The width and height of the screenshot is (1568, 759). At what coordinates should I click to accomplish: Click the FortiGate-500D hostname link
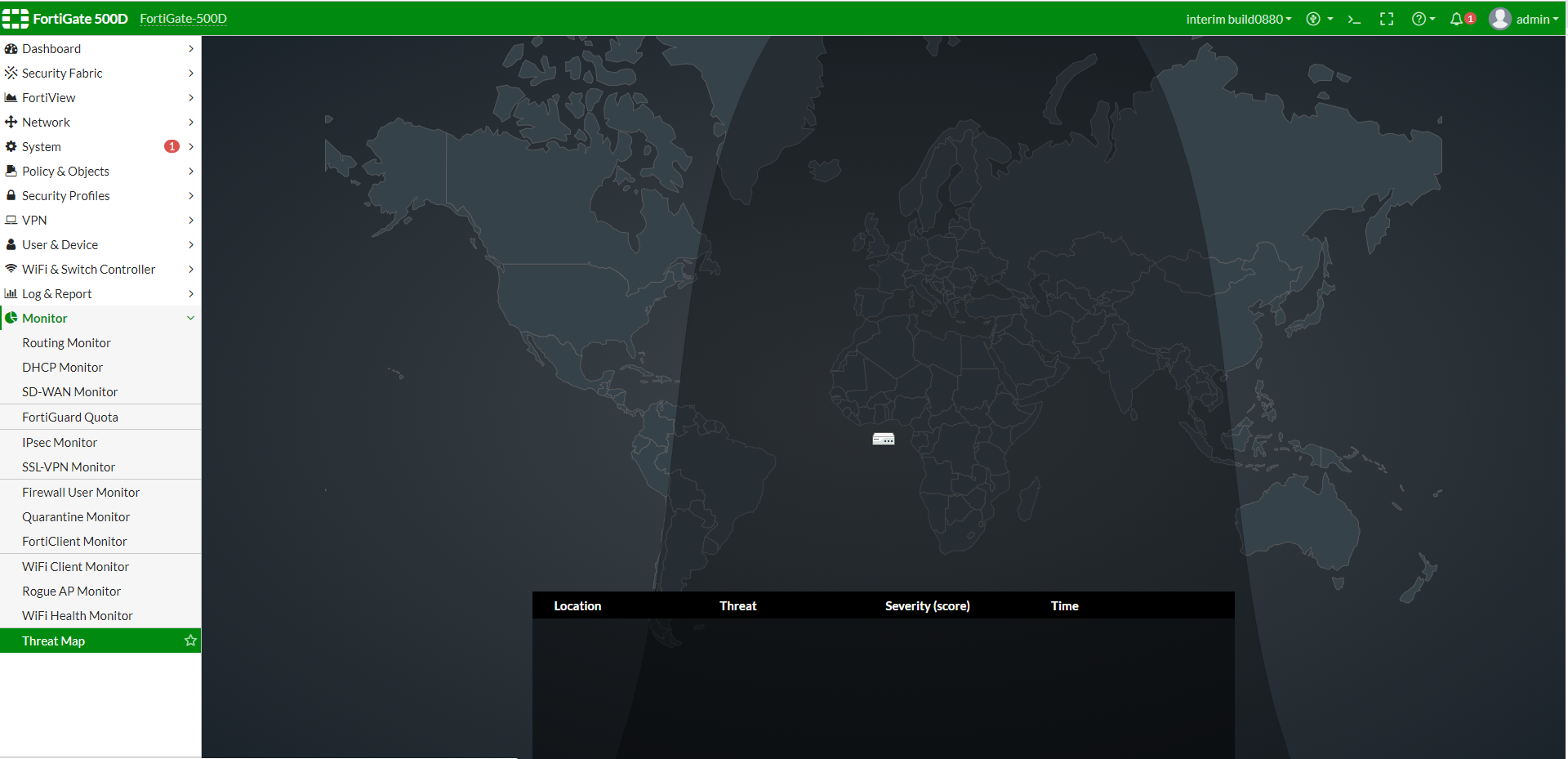pyautogui.click(x=184, y=19)
